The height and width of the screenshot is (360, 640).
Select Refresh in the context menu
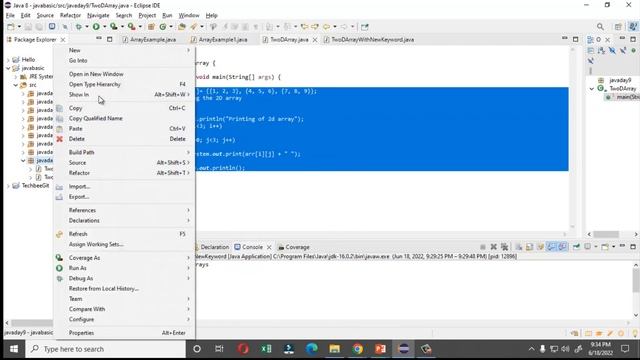[125, 234]
